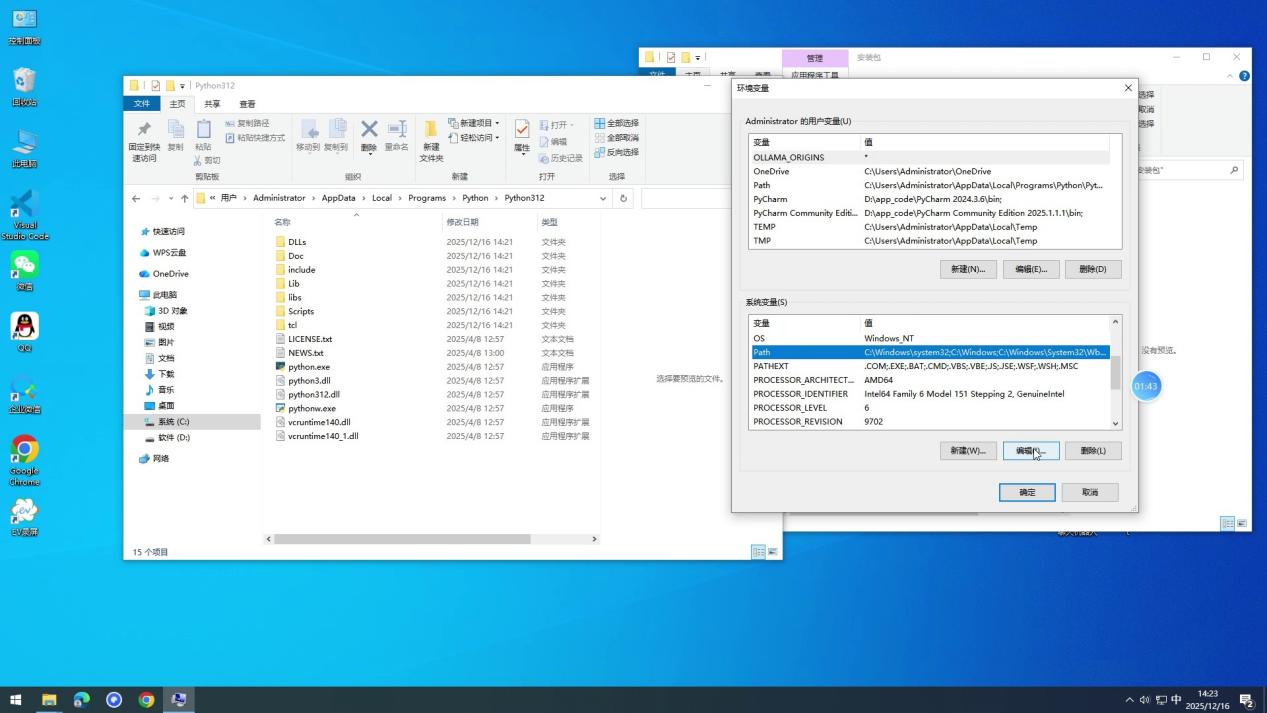Click the file list horizontal scrollbar
The width and height of the screenshot is (1267, 713).
coord(400,539)
